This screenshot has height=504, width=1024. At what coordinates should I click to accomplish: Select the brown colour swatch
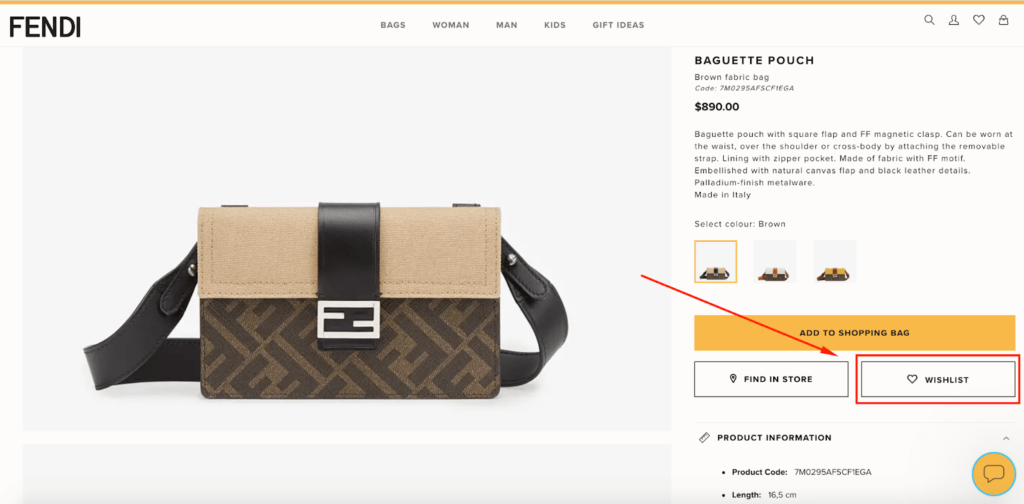(x=716, y=262)
